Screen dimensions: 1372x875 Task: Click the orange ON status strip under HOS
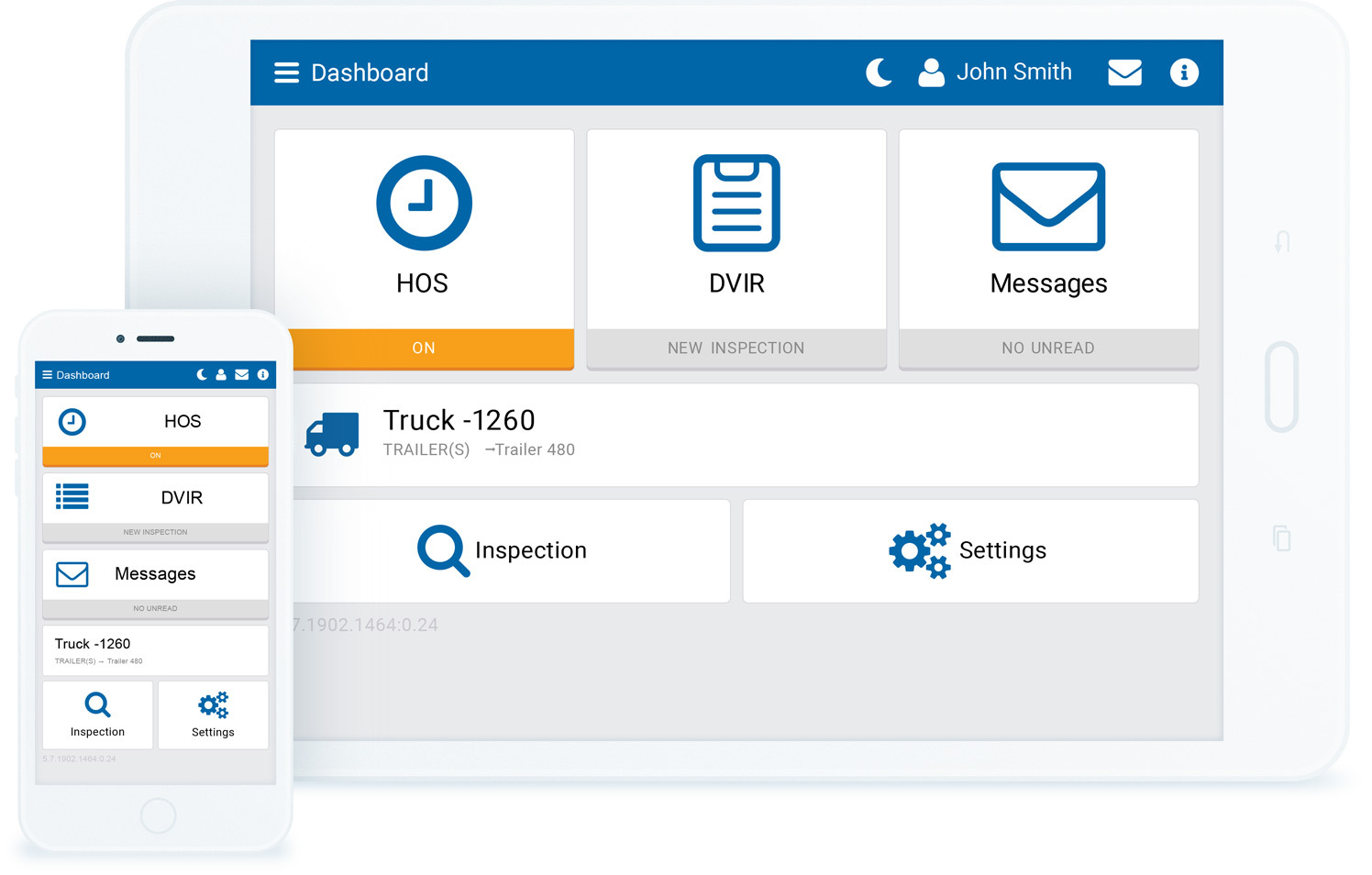[424, 349]
